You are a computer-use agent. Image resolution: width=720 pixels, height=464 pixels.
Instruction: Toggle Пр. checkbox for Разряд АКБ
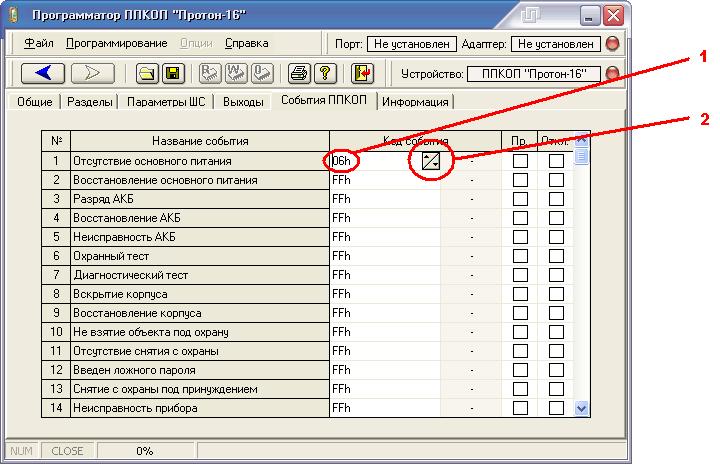tap(520, 199)
